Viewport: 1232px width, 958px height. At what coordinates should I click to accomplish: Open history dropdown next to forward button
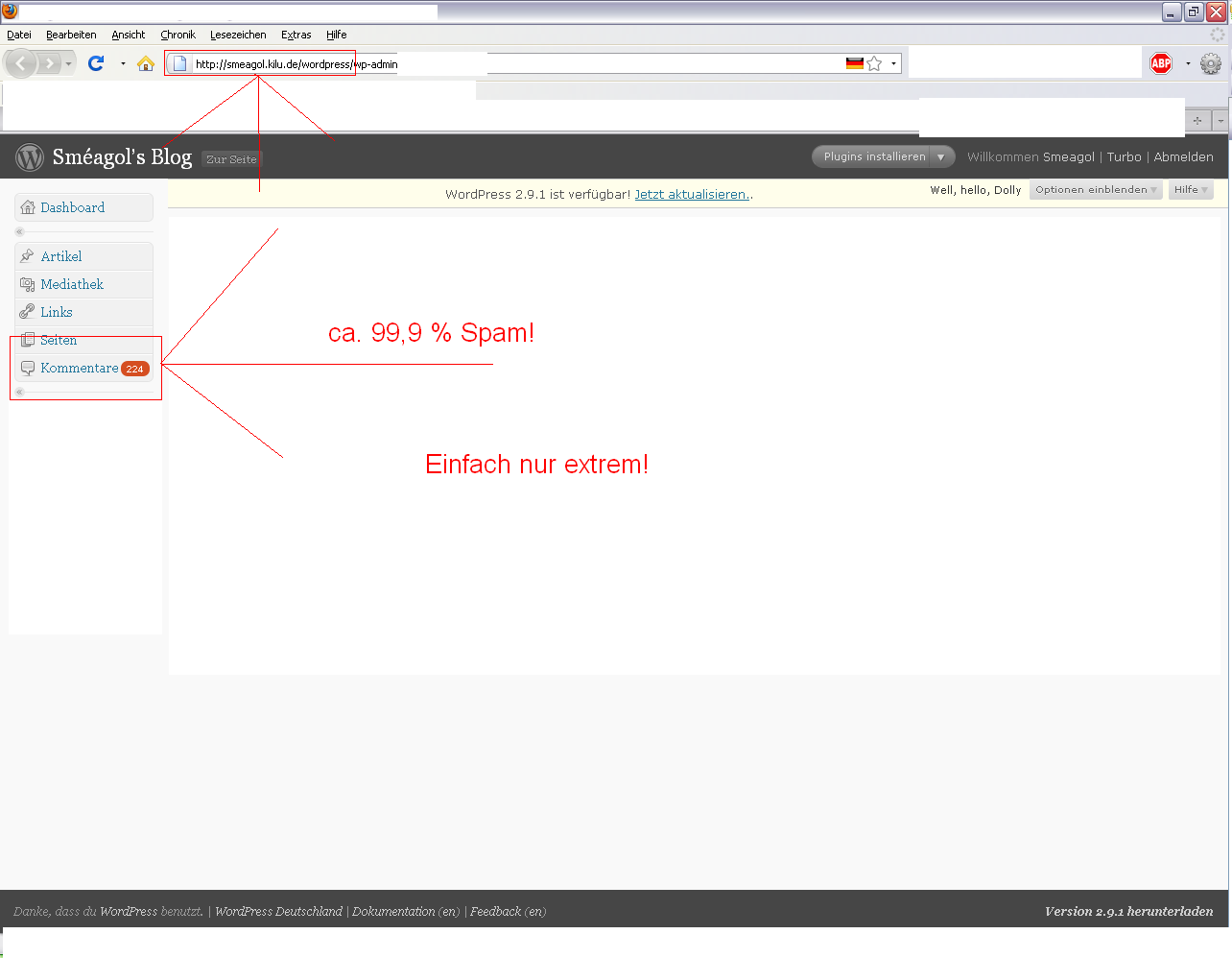(x=68, y=63)
